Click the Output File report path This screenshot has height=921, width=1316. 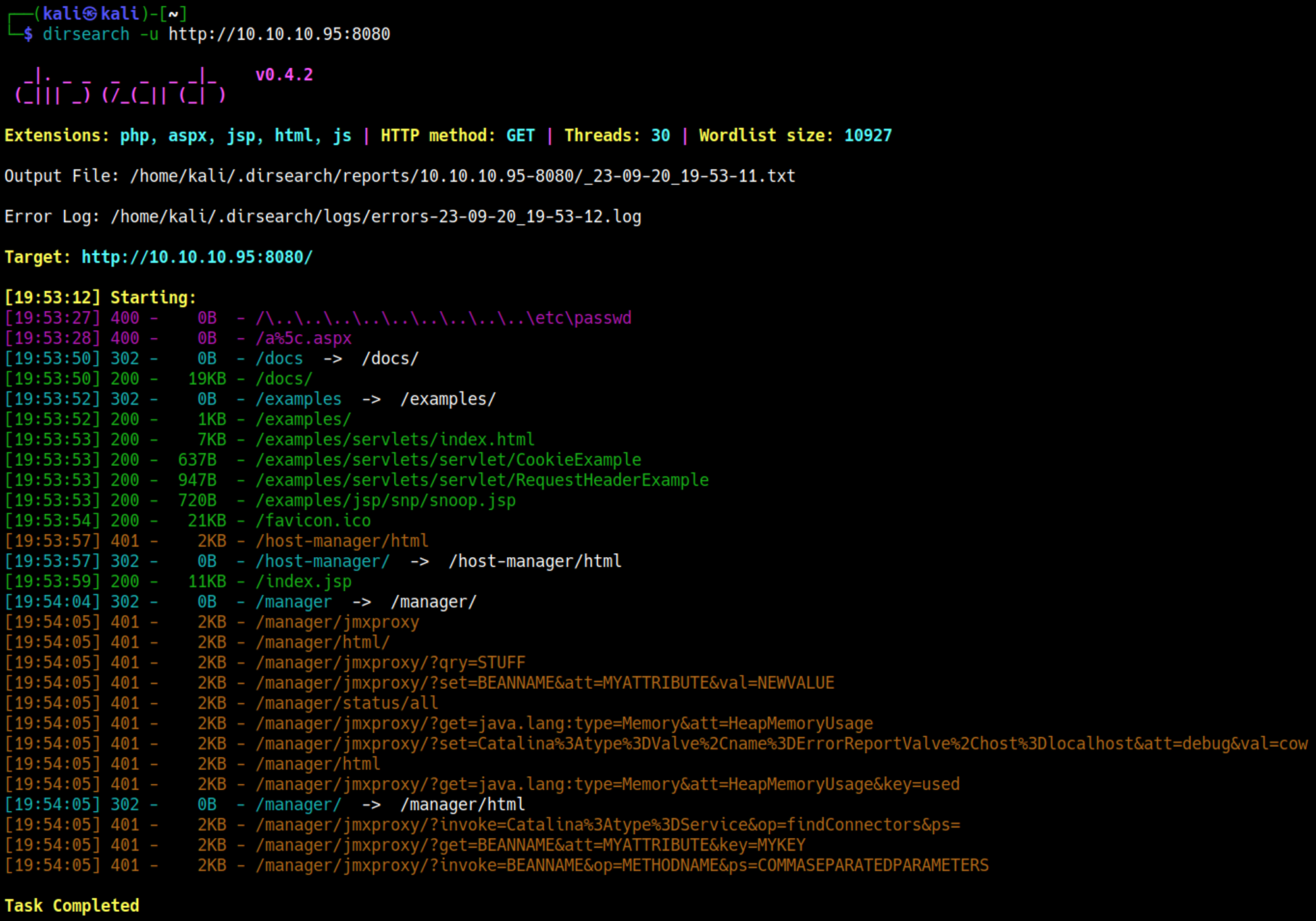click(462, 176)
